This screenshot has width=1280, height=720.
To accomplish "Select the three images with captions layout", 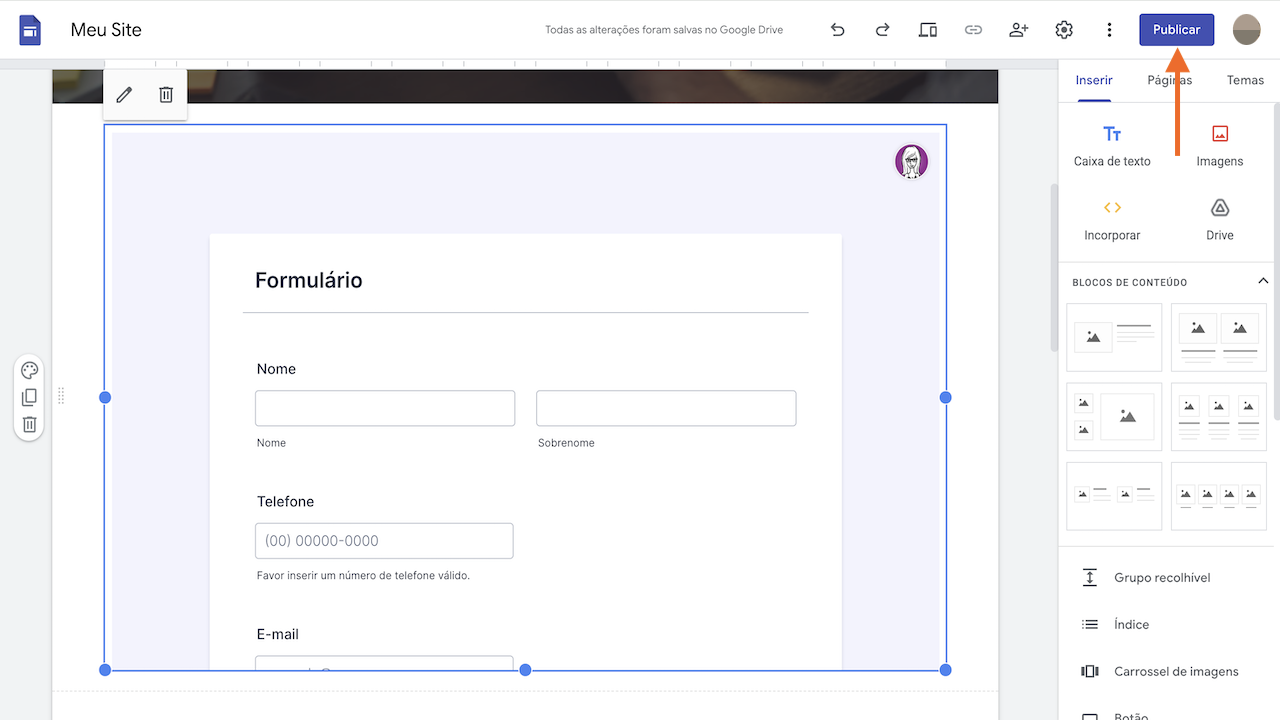I will [1218, 417].
